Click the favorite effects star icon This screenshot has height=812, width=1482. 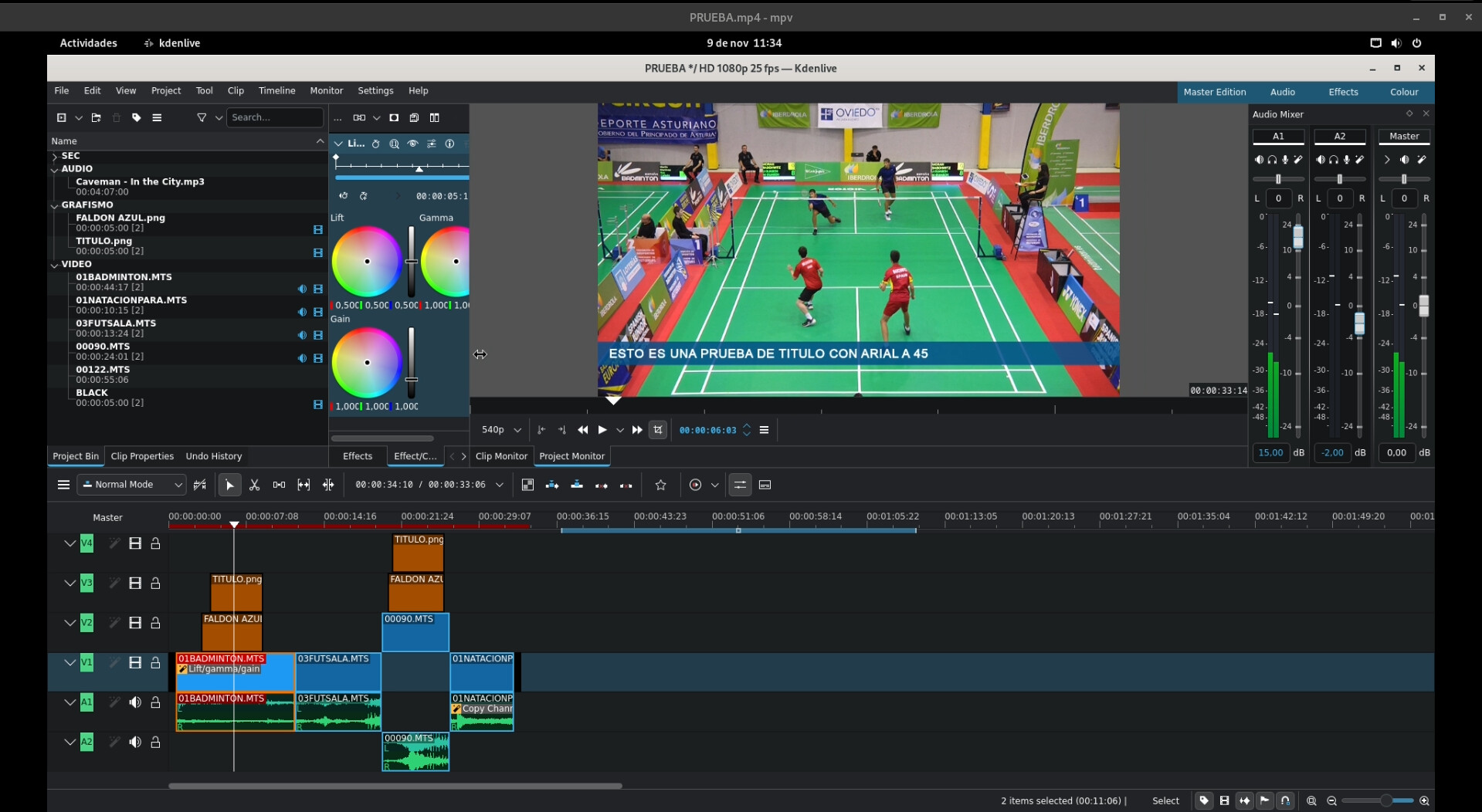click(x=660, y=485)
